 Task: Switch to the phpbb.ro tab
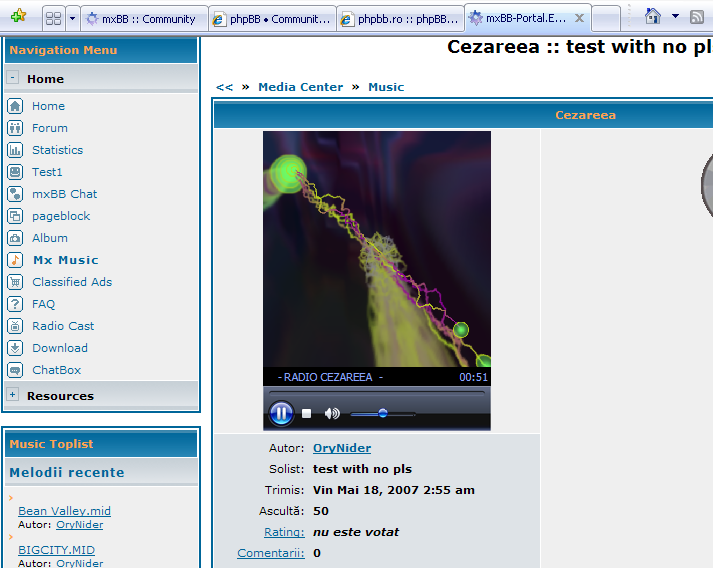[x=400, y=18]
